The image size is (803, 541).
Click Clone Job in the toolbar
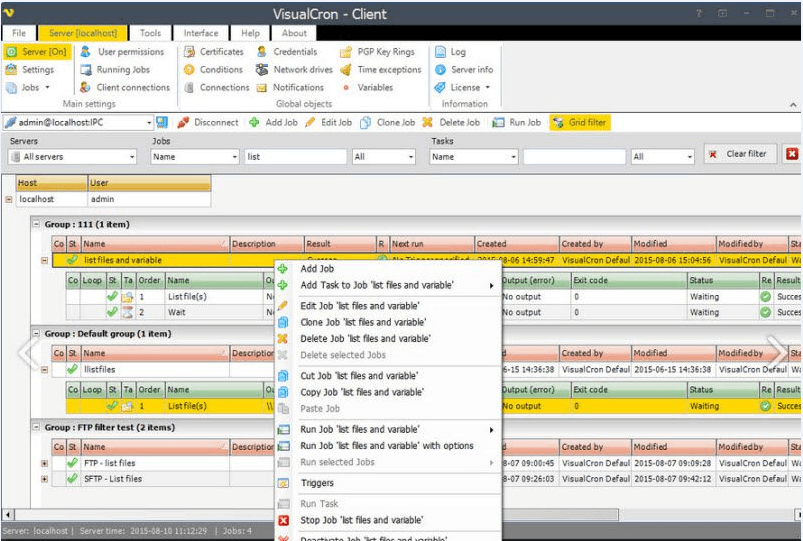pyautogui.click(x=388, y=122)
